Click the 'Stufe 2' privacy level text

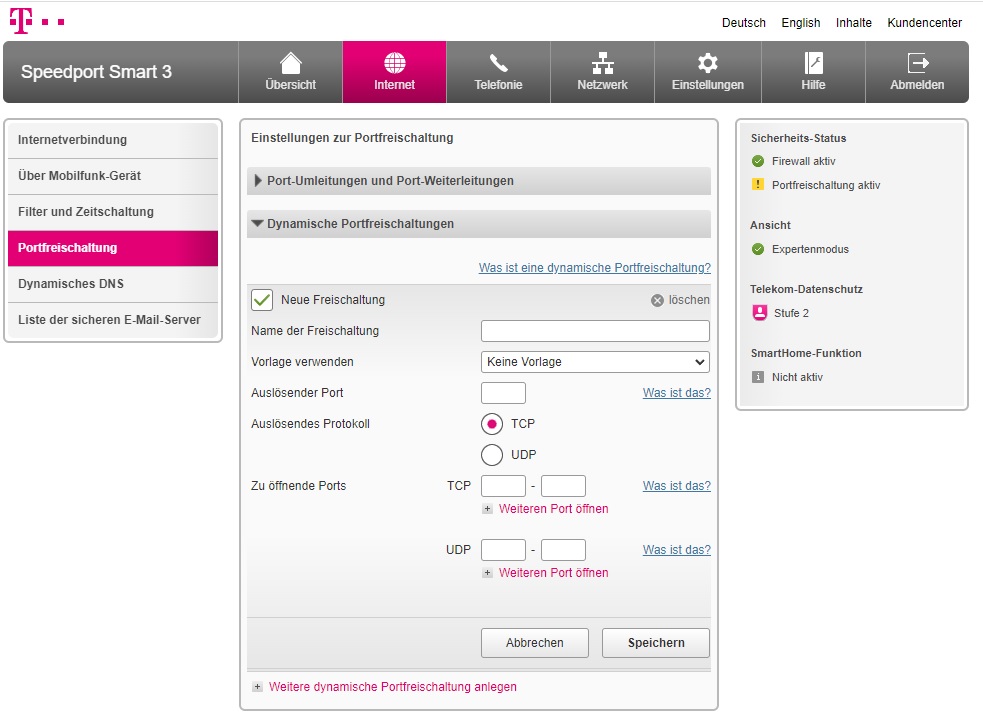pyautogui.click(x=791, y=313)
